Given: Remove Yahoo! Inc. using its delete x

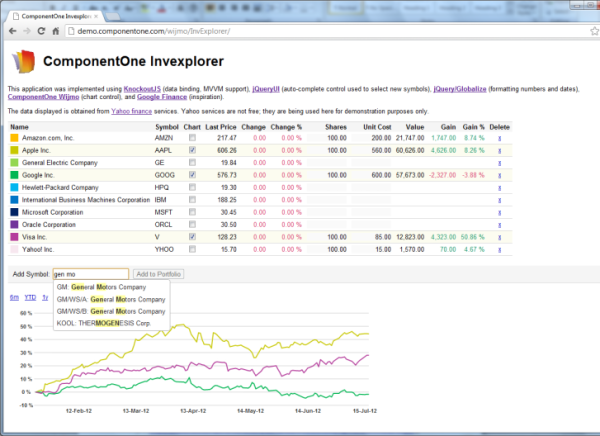Looking at the screenshot, I should pyautogui.click(x=499, y=248).
